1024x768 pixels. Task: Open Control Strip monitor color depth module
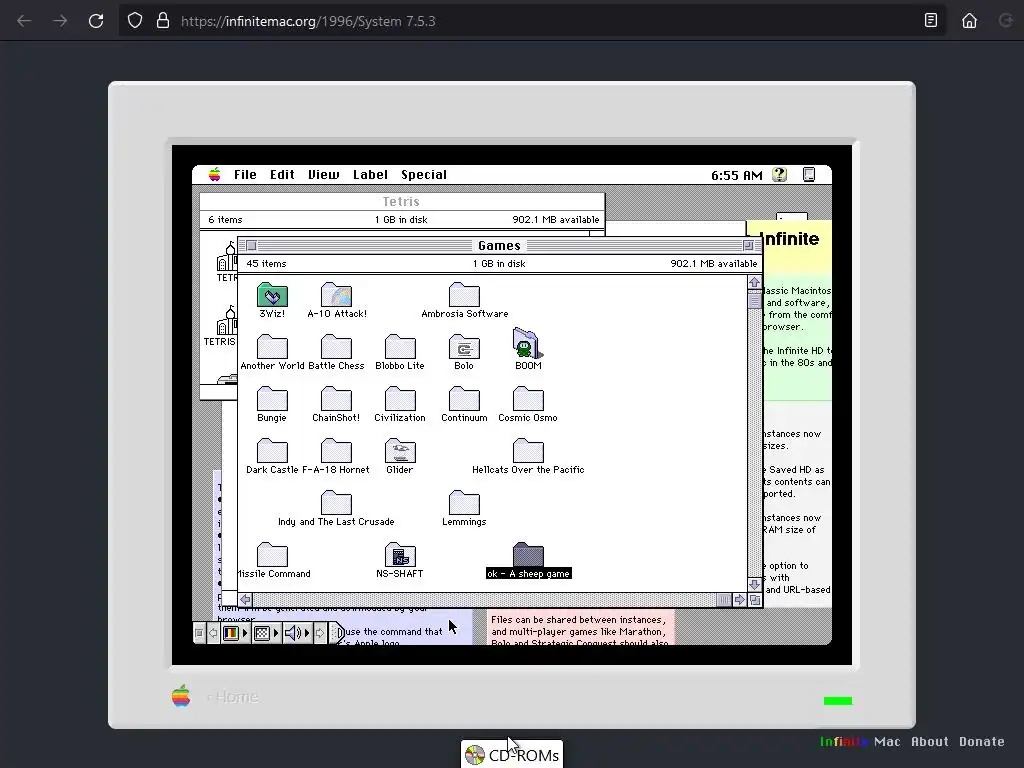click(235, 633)
